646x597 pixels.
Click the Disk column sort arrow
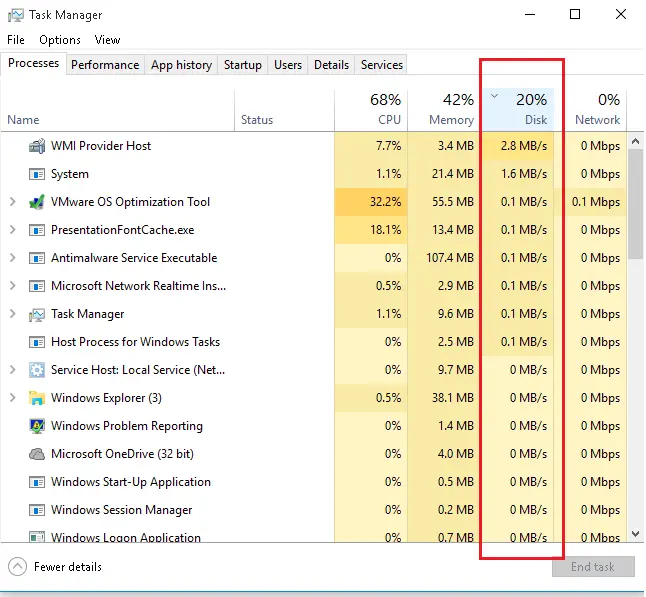coord(495,96)
